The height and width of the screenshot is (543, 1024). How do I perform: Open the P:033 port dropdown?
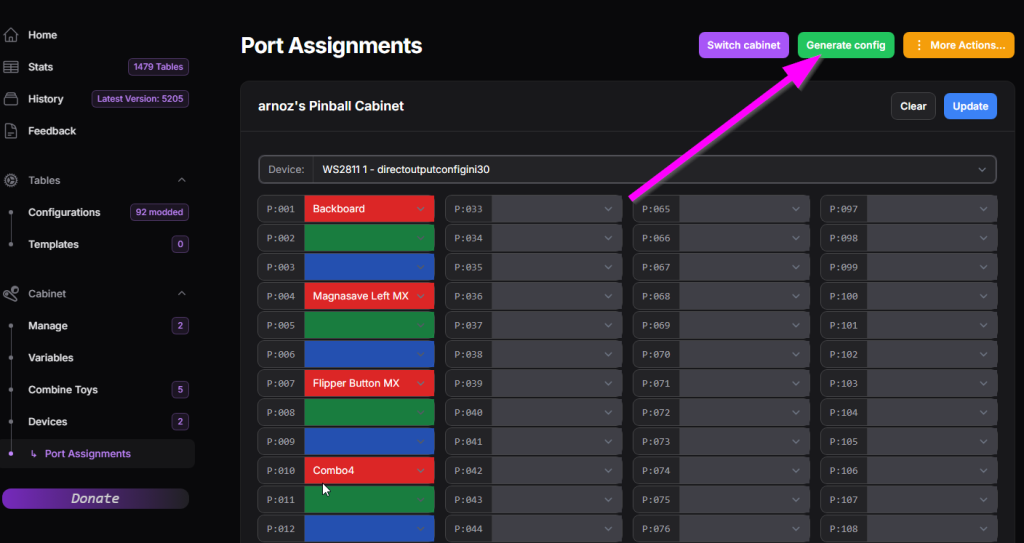(533, 209)
